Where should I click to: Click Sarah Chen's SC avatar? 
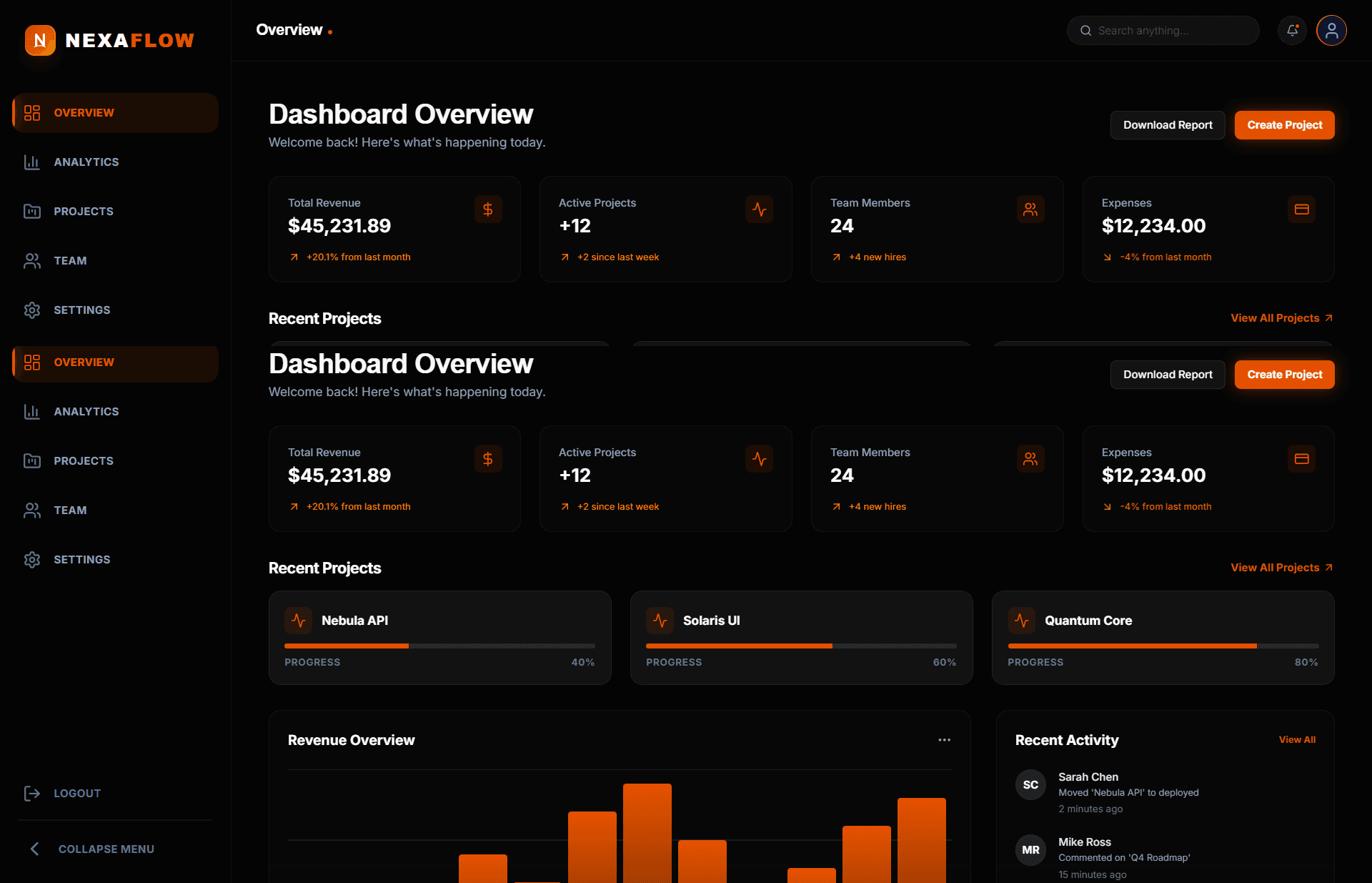(1030, 785)
